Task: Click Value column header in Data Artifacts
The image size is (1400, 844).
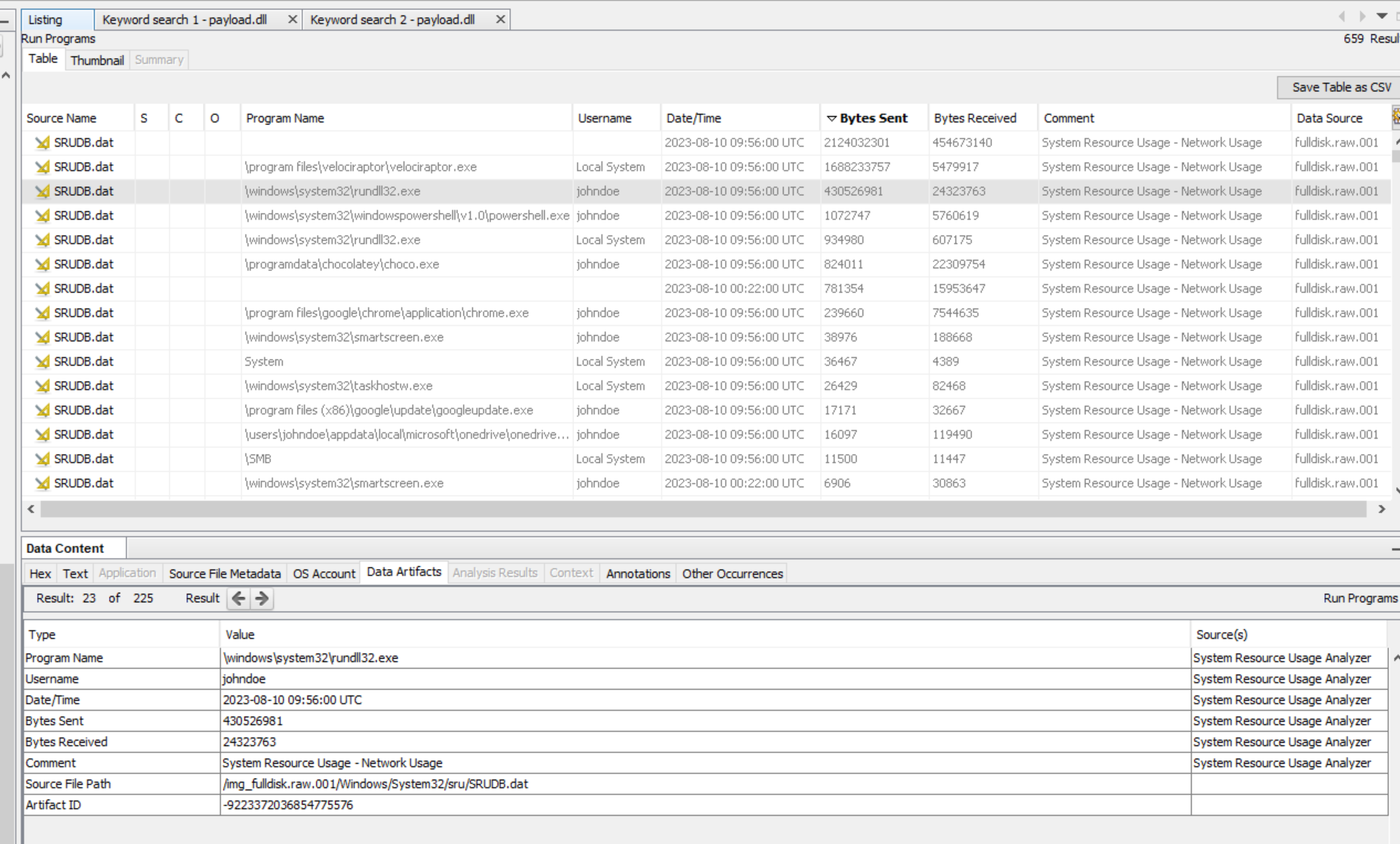Action: [705, 635]
